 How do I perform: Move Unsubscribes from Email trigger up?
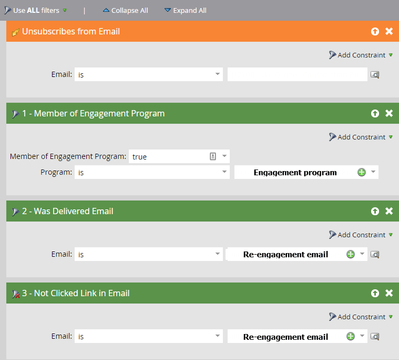(x=375, y=31)
